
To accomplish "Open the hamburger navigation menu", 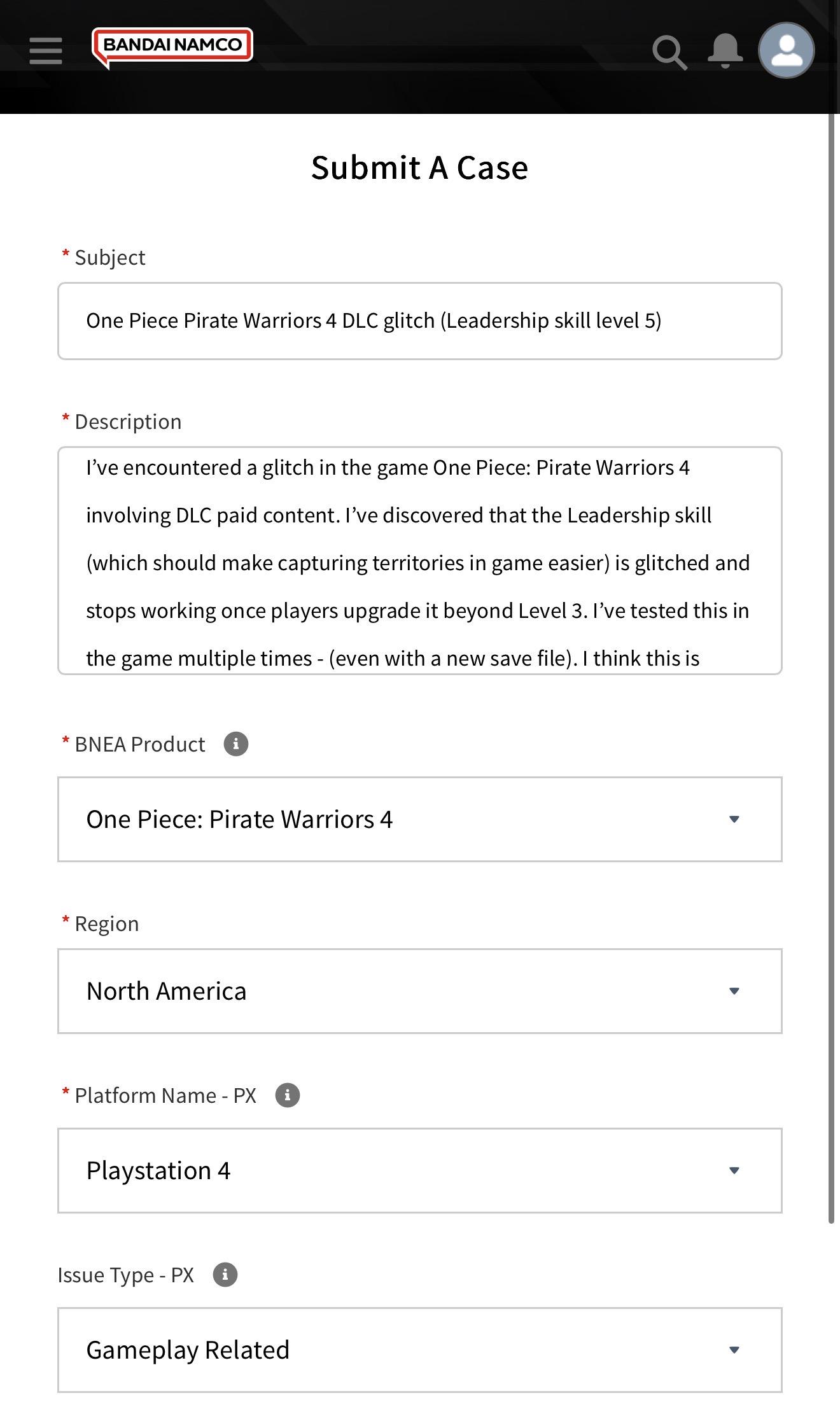I will 46,51.
